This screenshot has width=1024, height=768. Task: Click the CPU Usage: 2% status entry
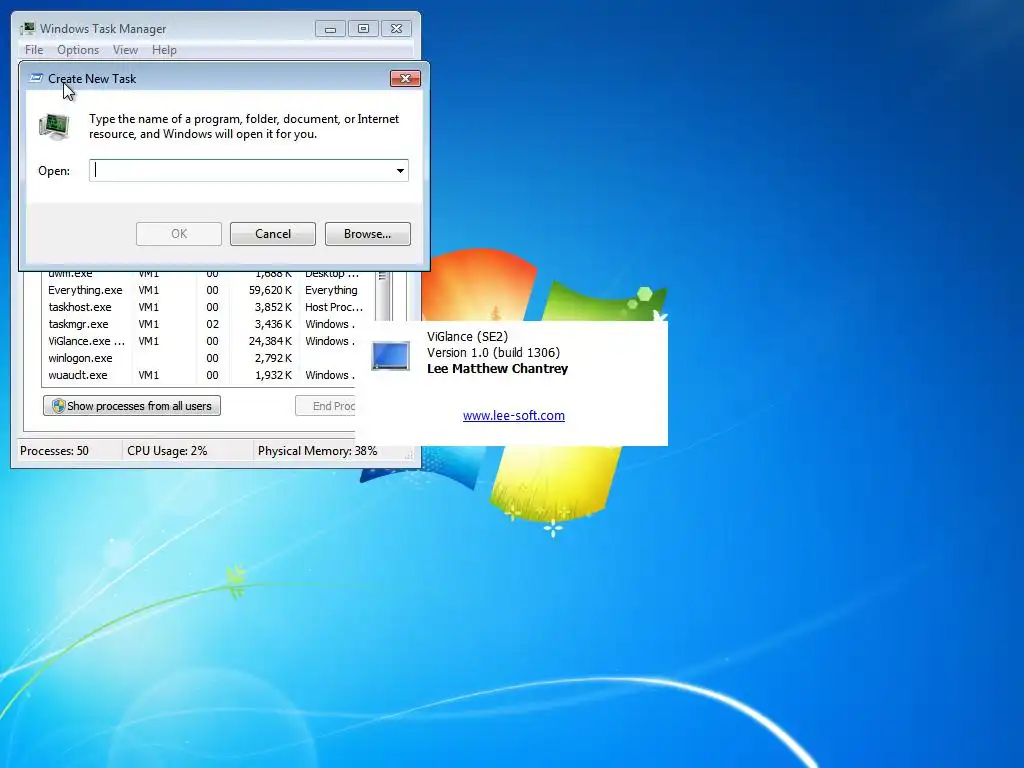(x=167, y=451)
